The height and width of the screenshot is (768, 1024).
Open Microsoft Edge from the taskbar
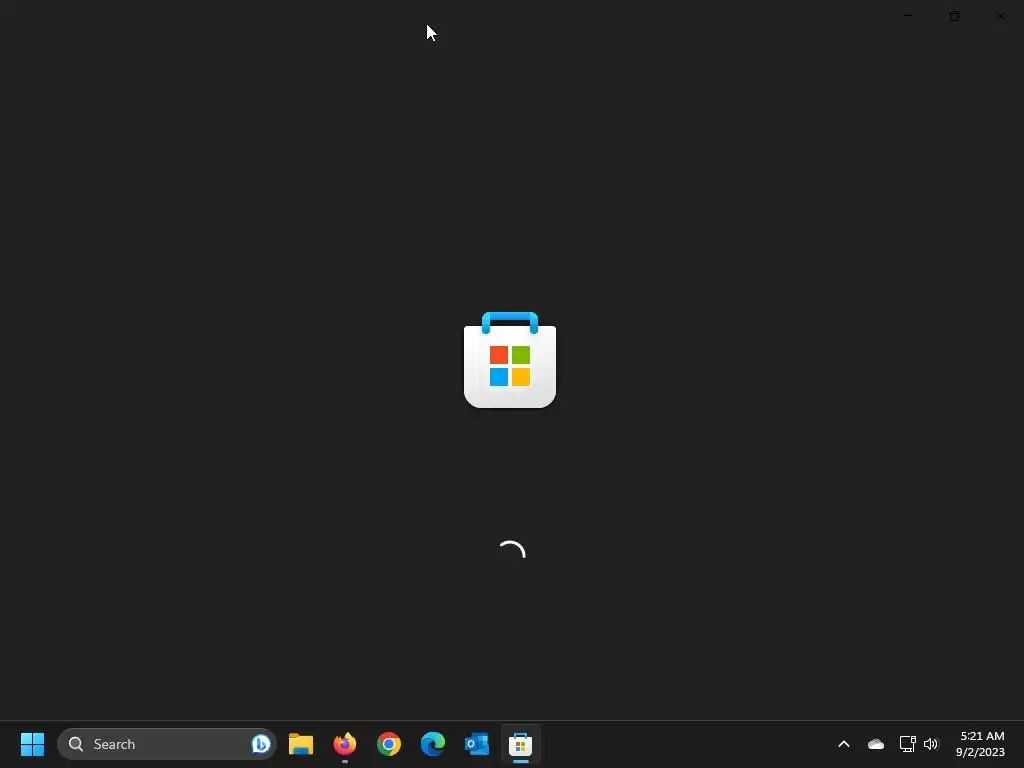(x=432, y=744)
